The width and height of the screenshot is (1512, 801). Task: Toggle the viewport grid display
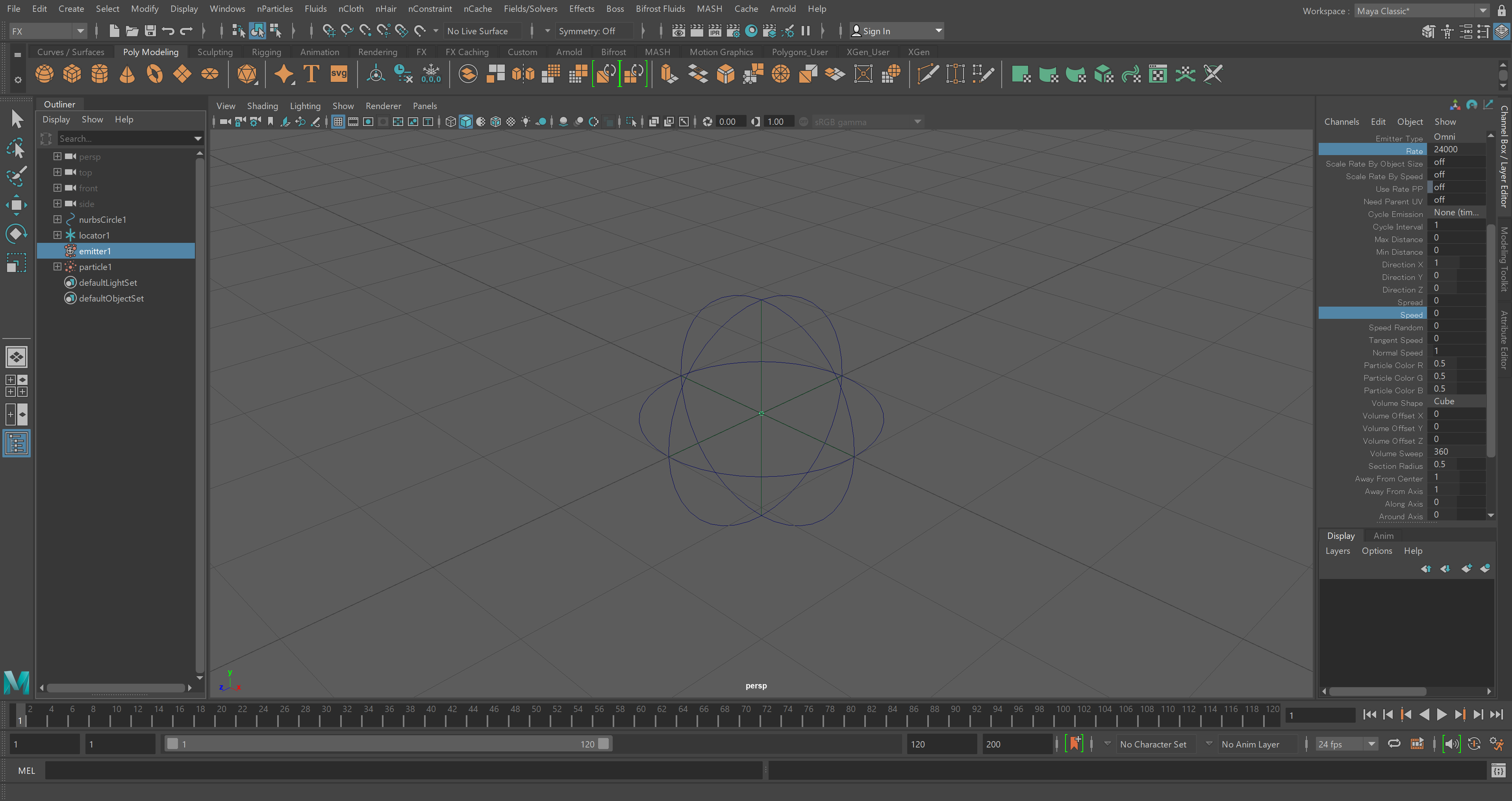click(338, 122)
